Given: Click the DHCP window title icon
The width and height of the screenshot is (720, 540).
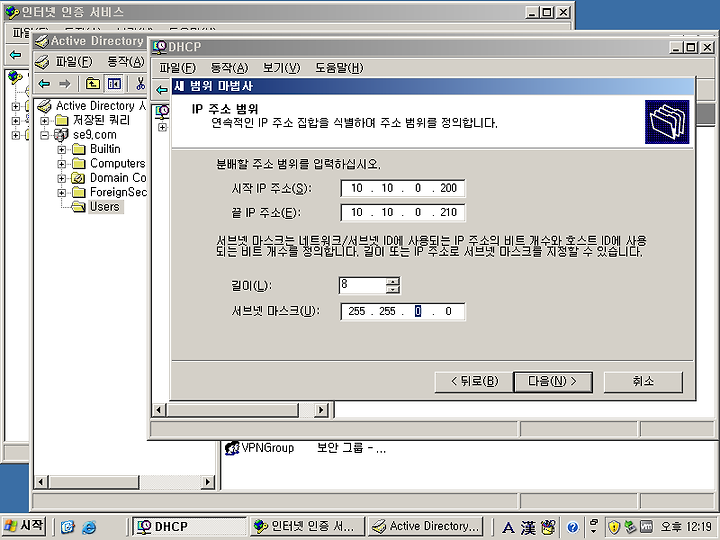Looking at the screenshot, I should 160,47.
